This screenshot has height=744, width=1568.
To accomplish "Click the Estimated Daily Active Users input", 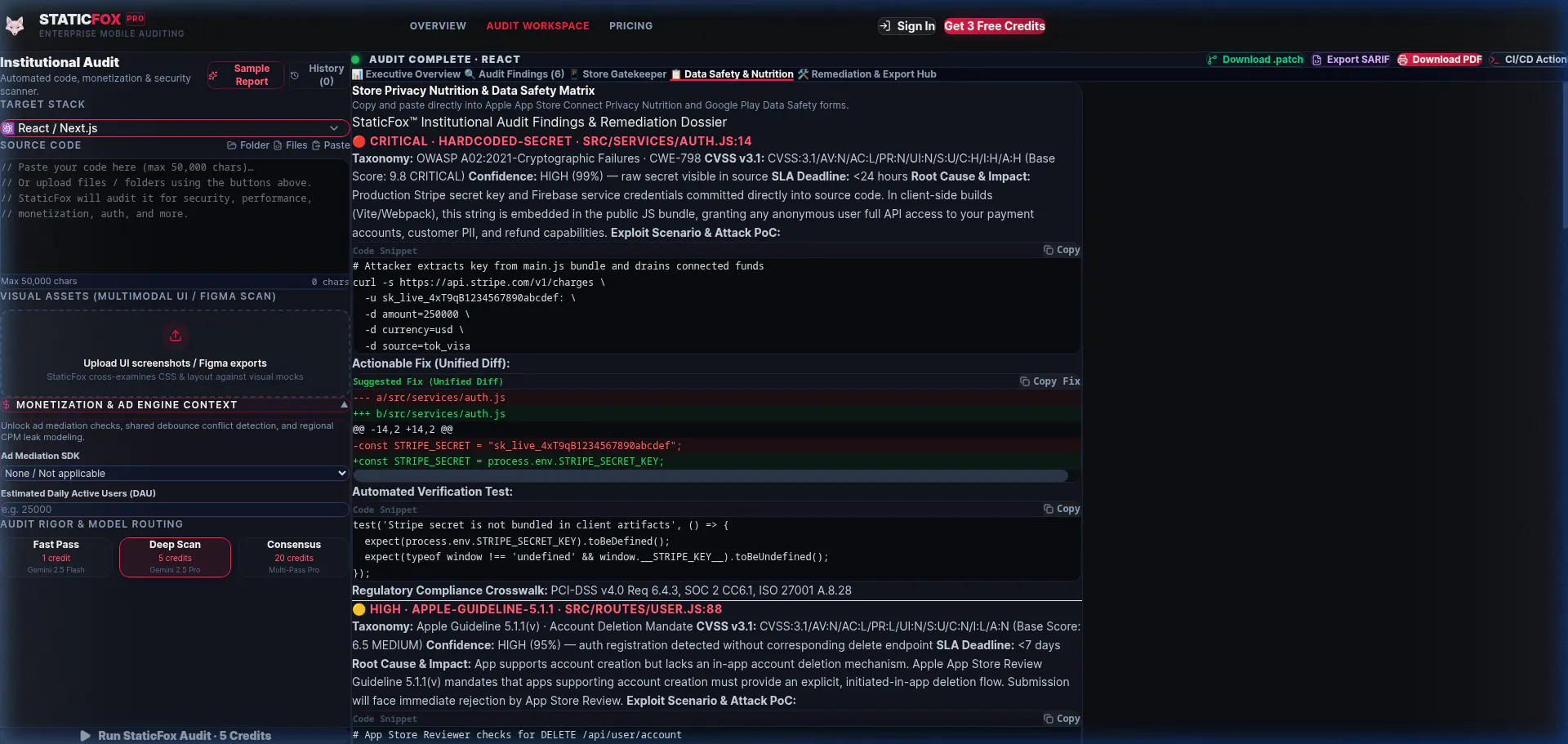I will pos(175,510).
